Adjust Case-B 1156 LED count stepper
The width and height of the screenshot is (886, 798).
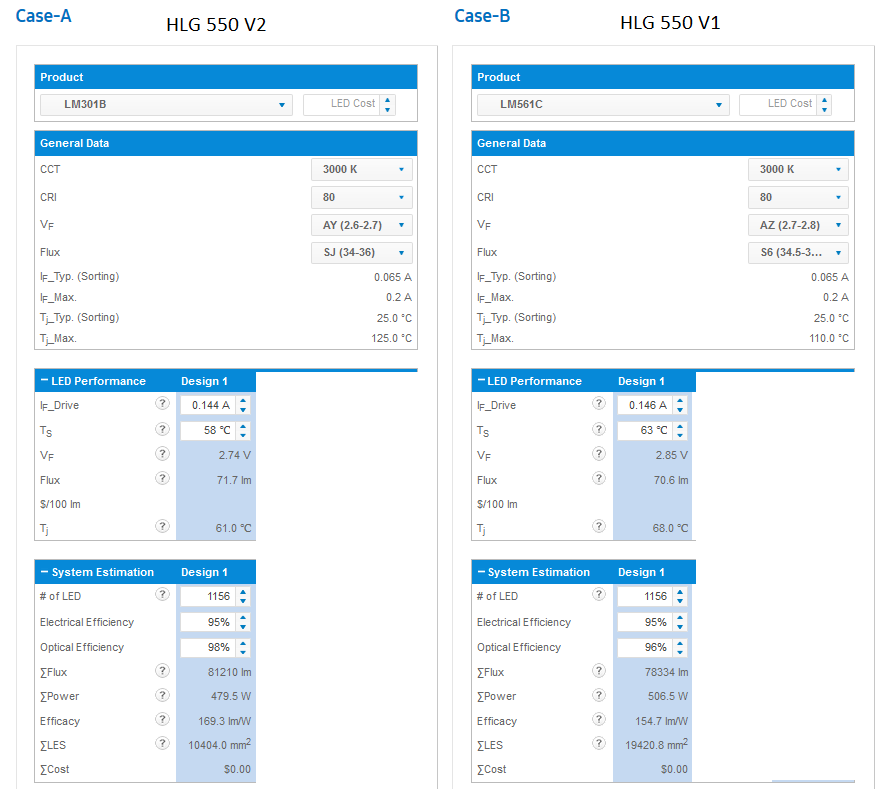[680, 596]
